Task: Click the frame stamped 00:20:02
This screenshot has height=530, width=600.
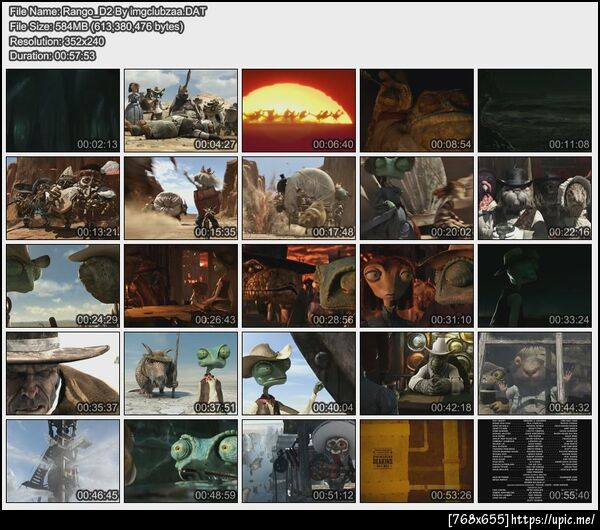Action: 417,198
